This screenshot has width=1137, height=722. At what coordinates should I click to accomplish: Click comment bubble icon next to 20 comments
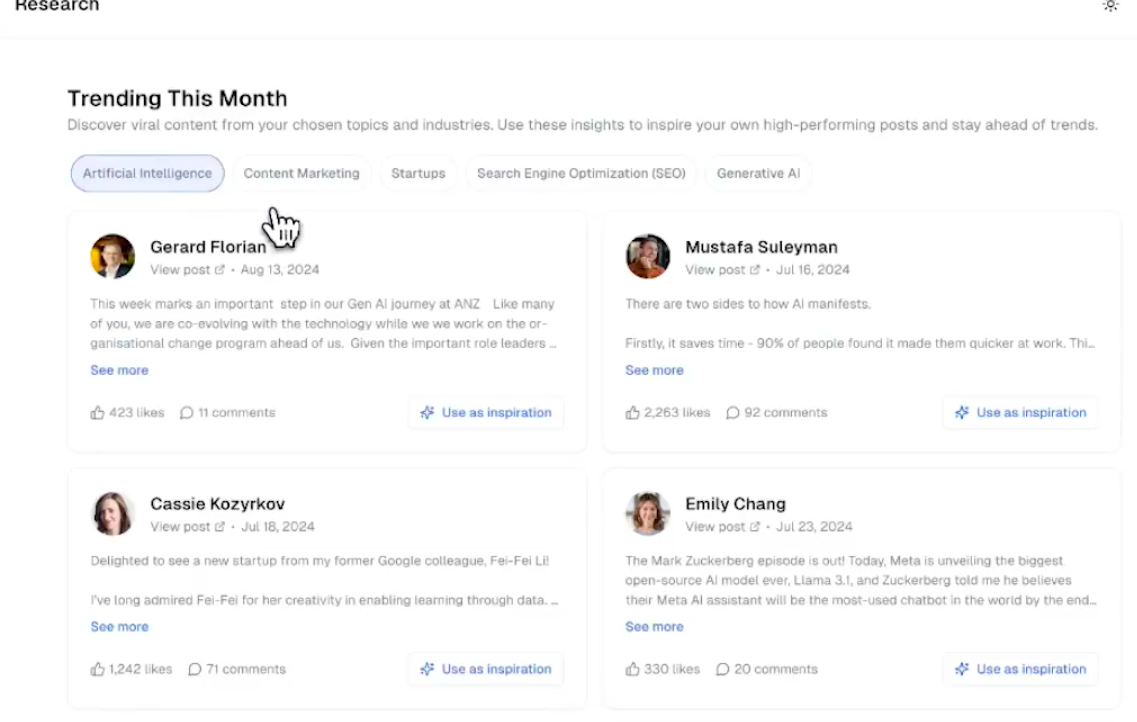pyautogui.click(x=722, y=669)
